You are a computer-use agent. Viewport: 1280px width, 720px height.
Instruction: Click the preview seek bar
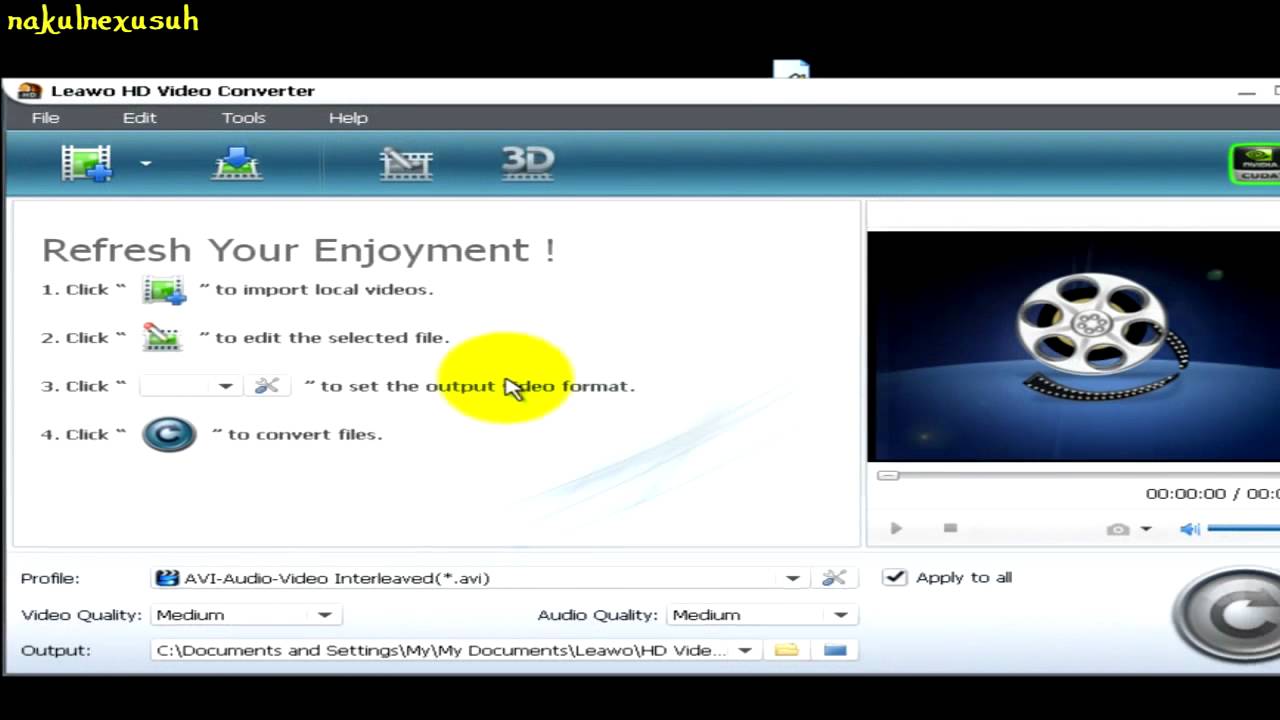[1078, 475]
